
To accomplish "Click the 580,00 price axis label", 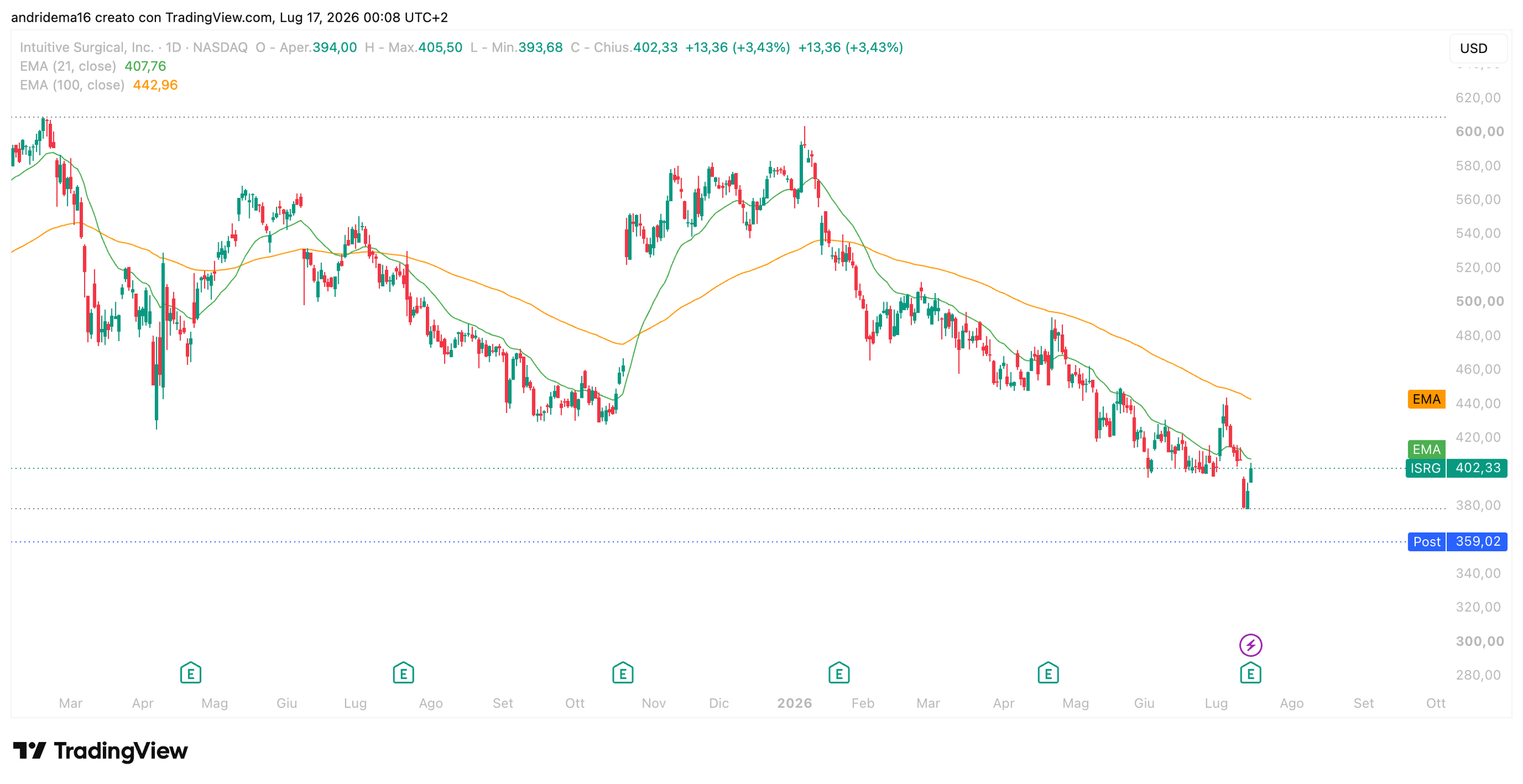I will click(1478, 166).
